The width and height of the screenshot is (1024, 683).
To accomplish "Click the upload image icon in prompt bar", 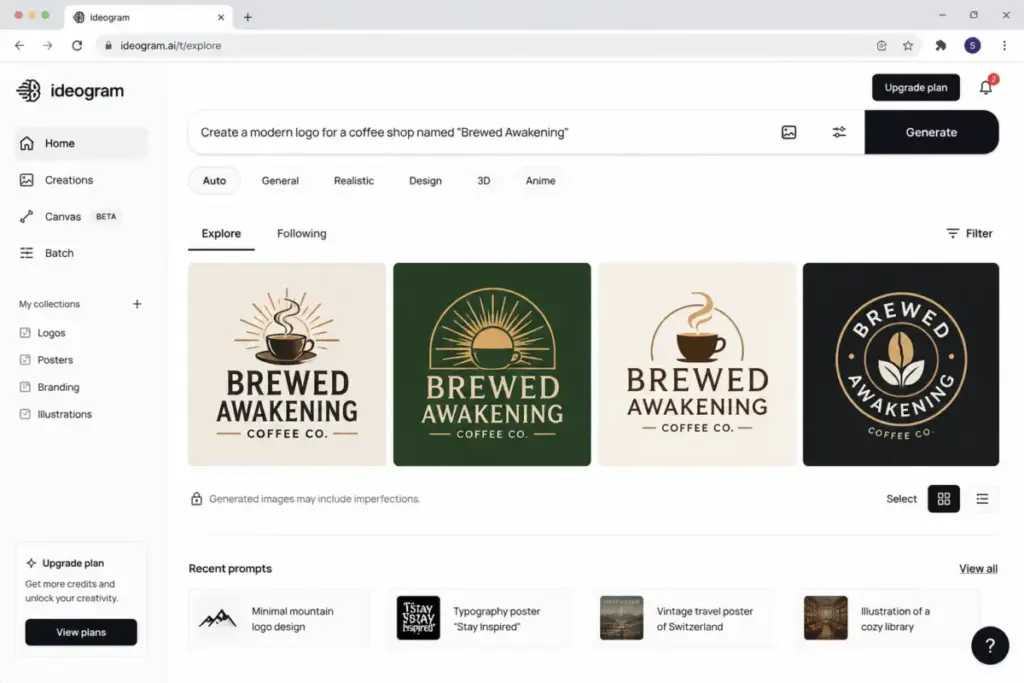I will click(x=789, y=133).
